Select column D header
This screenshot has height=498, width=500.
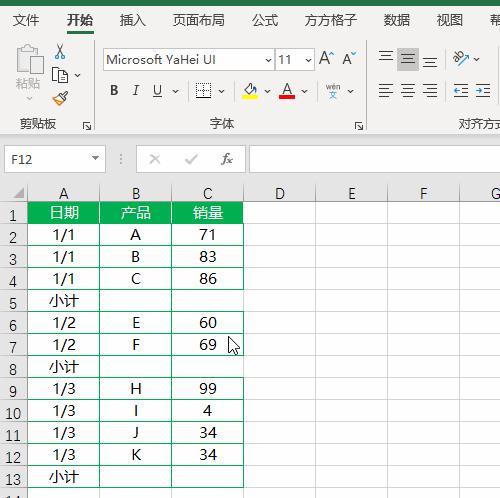click(280, 193)
